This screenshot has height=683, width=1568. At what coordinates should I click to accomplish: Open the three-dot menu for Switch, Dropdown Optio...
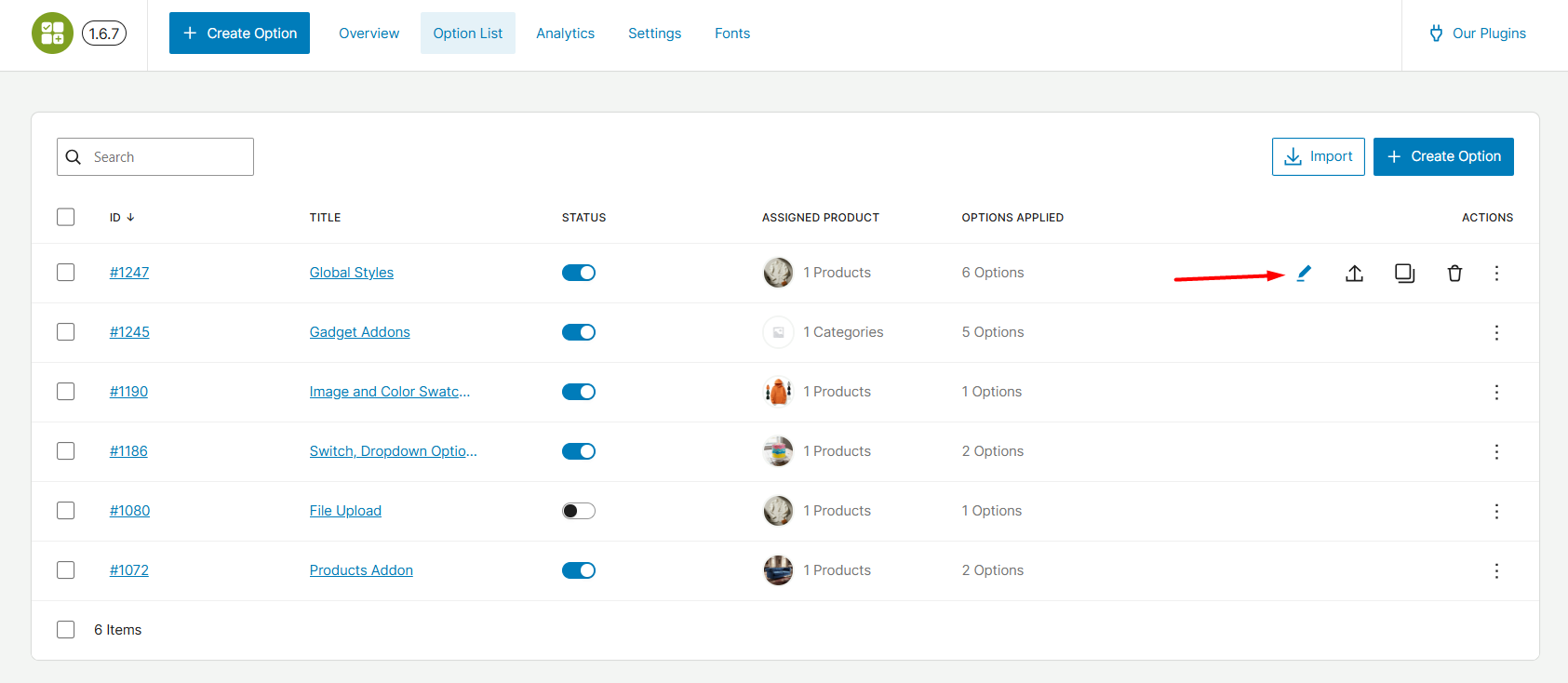[1496, 451]
